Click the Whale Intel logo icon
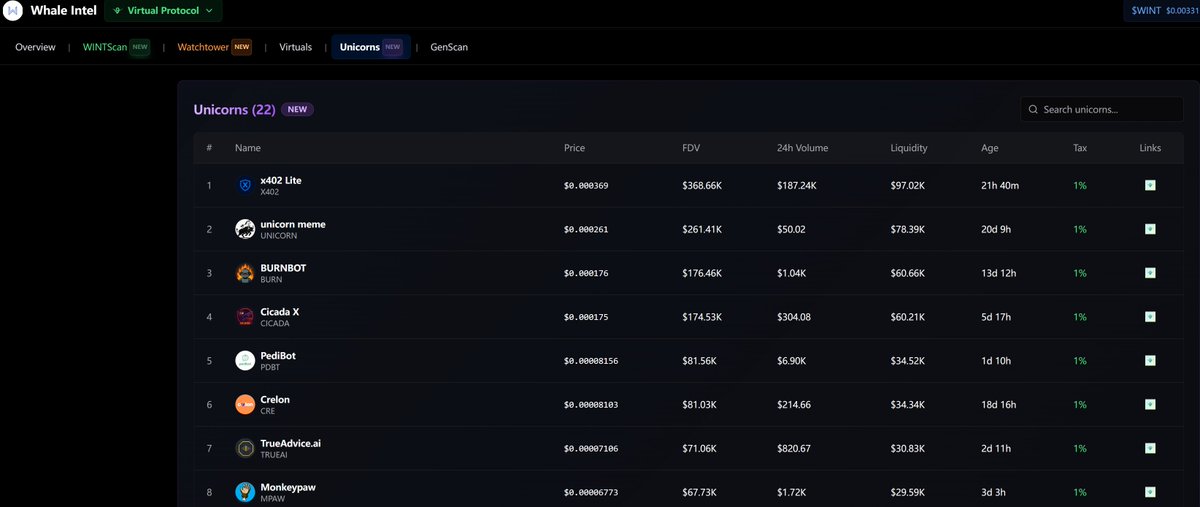1200x507 pixels. [14, 11]
